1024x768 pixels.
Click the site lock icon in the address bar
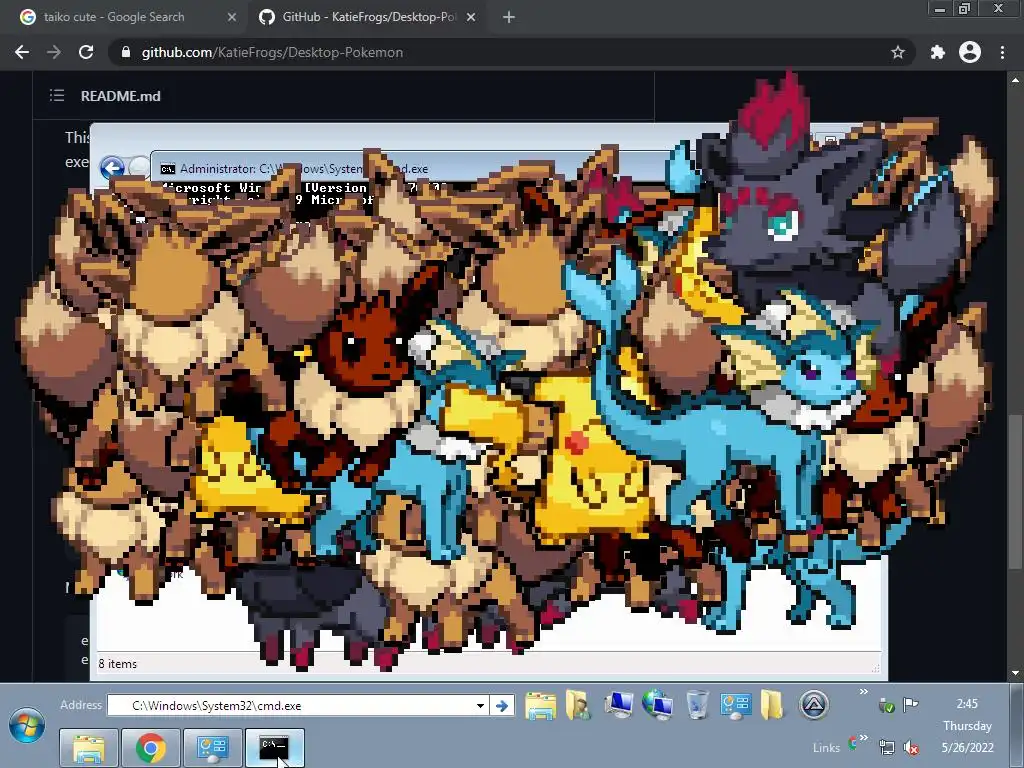tap(126, 52)
